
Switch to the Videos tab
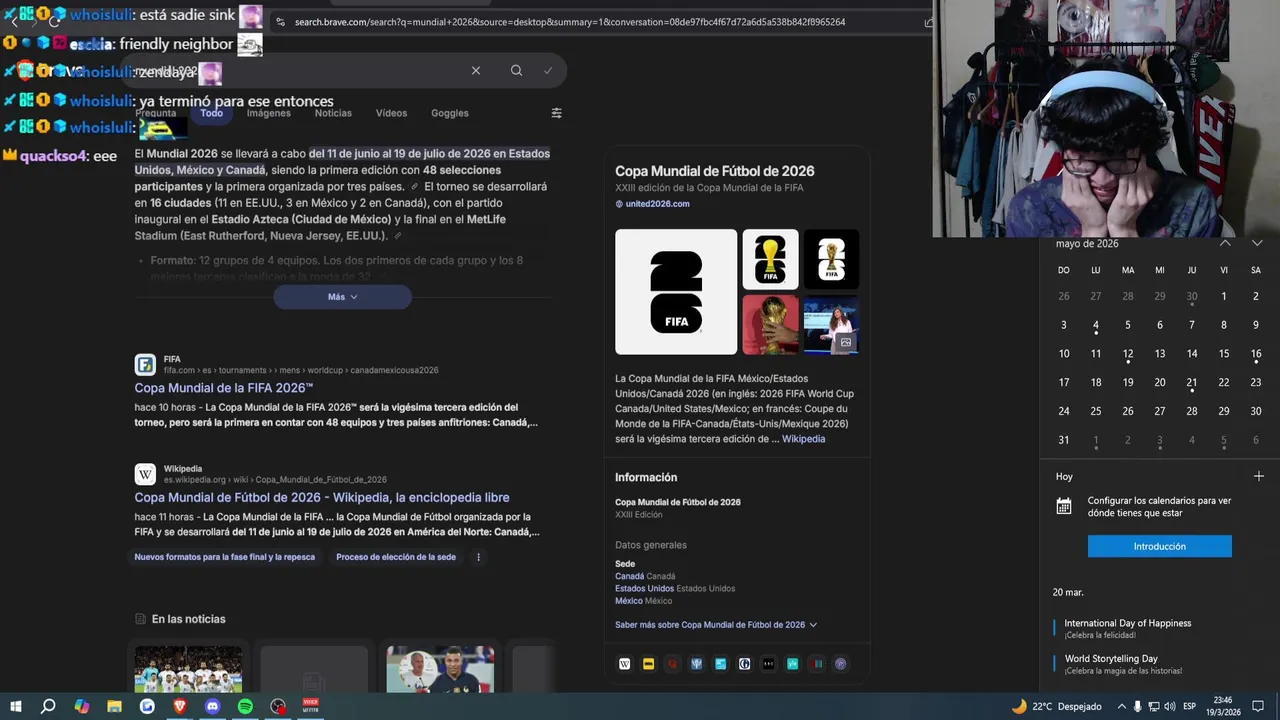(x=391, y=113)
